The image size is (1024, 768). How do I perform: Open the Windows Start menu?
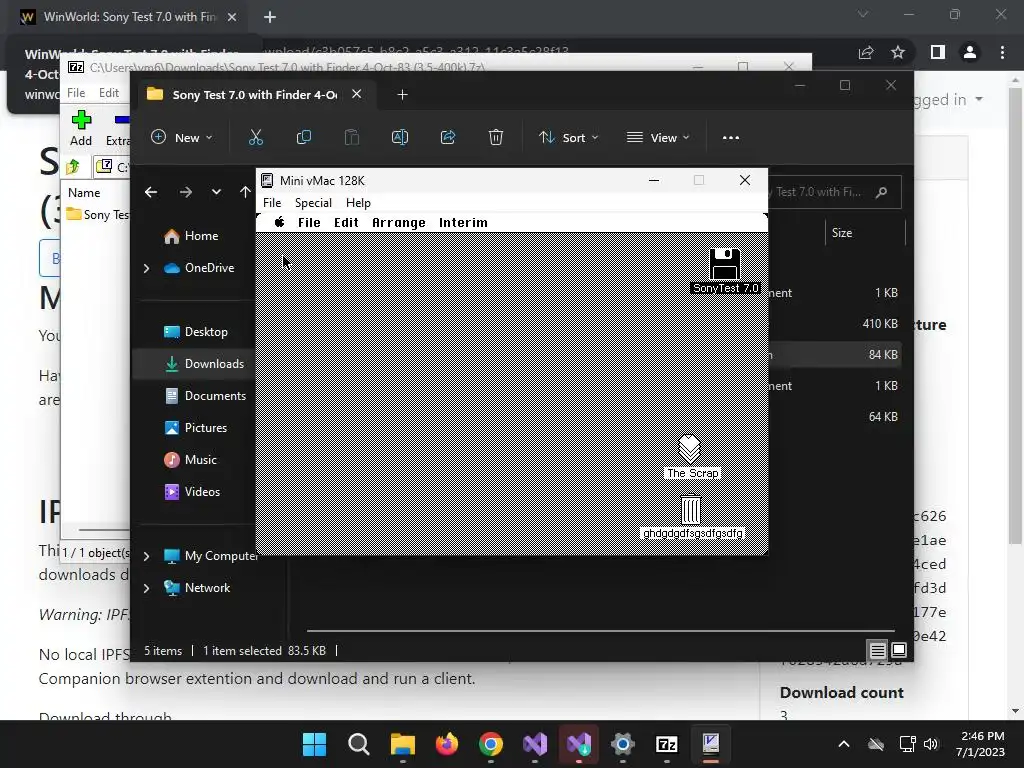(x=314, y=744)
